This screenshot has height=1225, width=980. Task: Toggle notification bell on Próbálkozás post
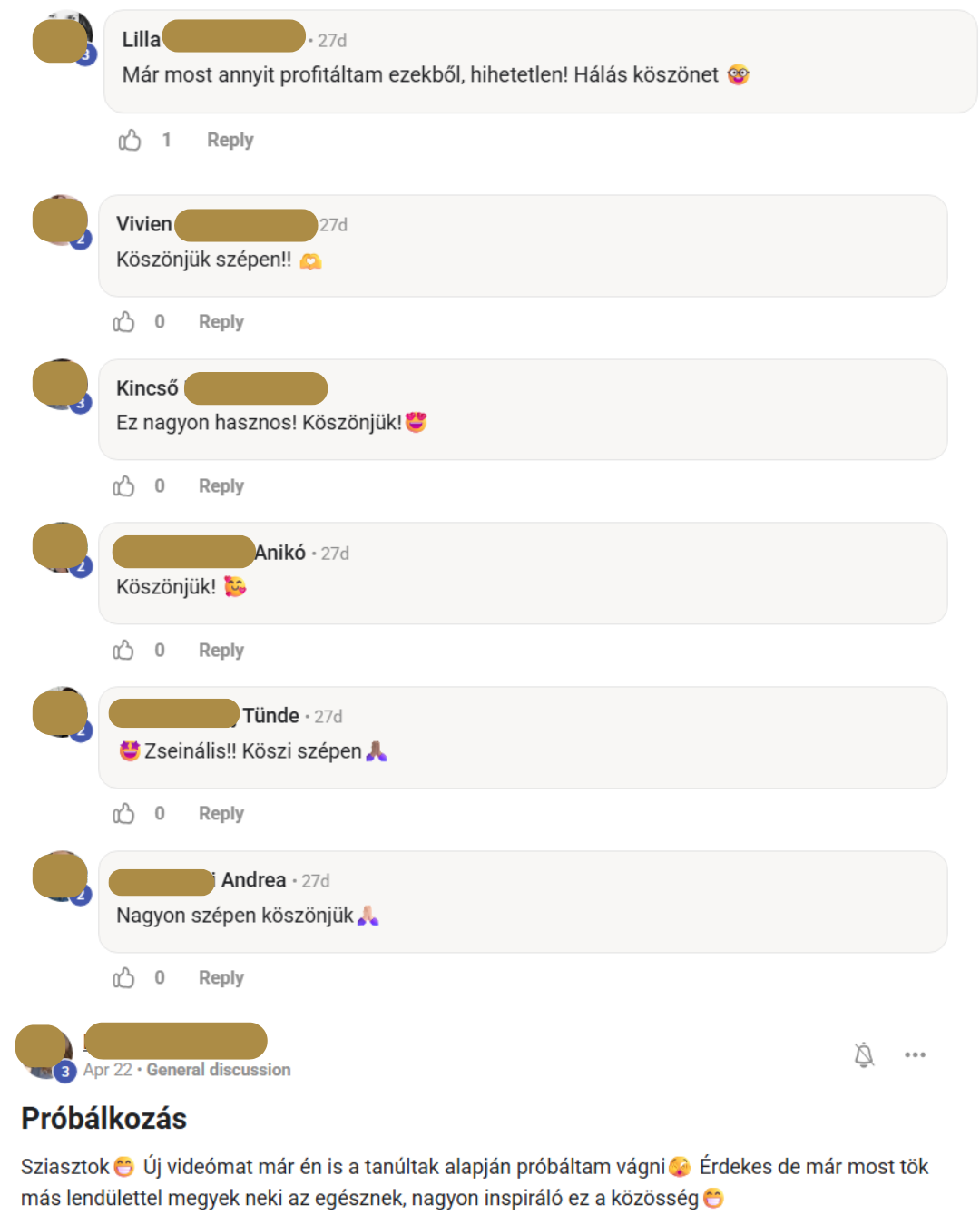point(864,1054)
